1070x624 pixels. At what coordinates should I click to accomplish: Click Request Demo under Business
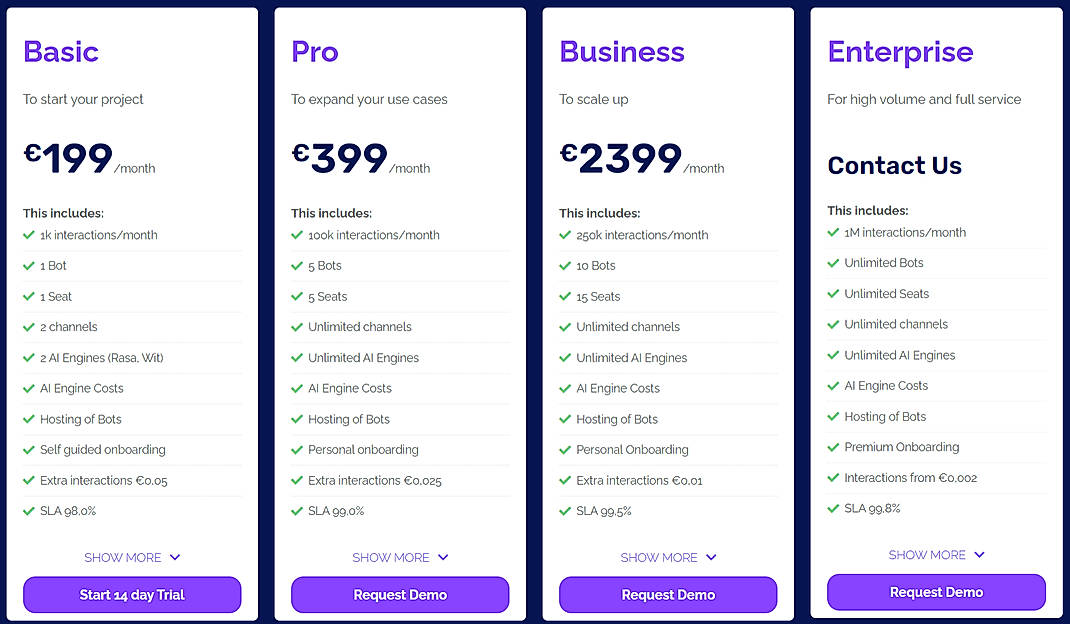668,594
